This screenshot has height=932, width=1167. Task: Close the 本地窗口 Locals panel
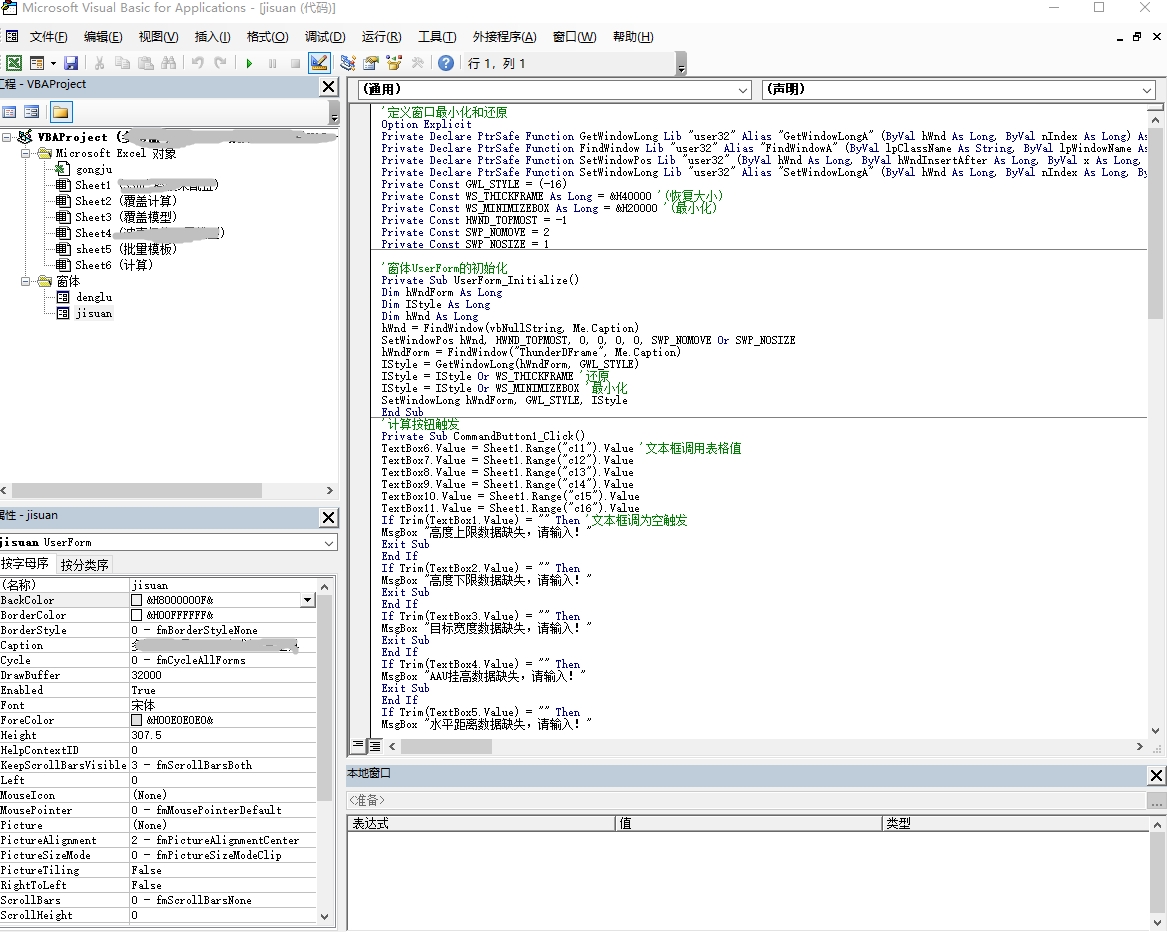coord(1156,775)
